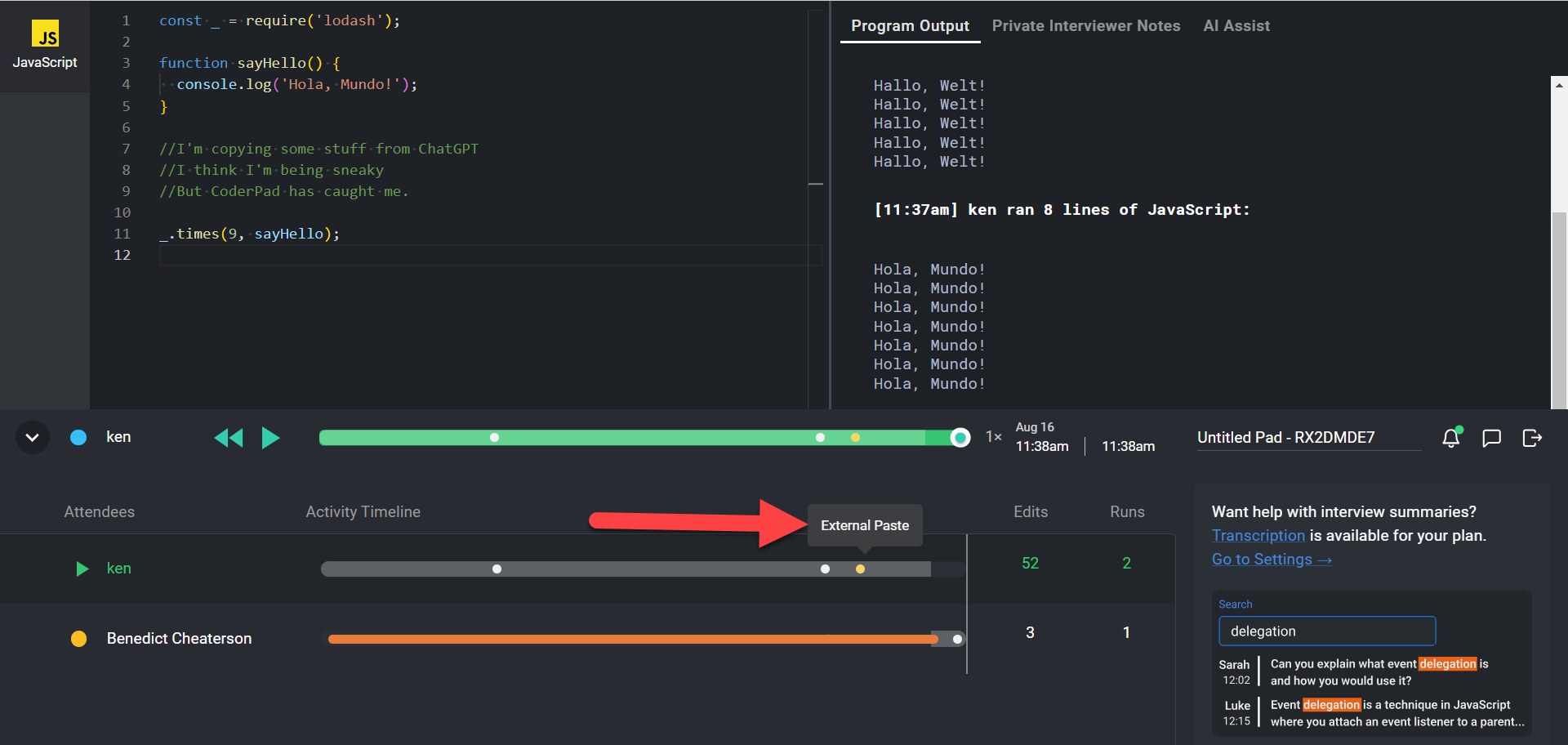Click the playback progress slider handle
Screen dimensions: 1568x745
[960, 438]
